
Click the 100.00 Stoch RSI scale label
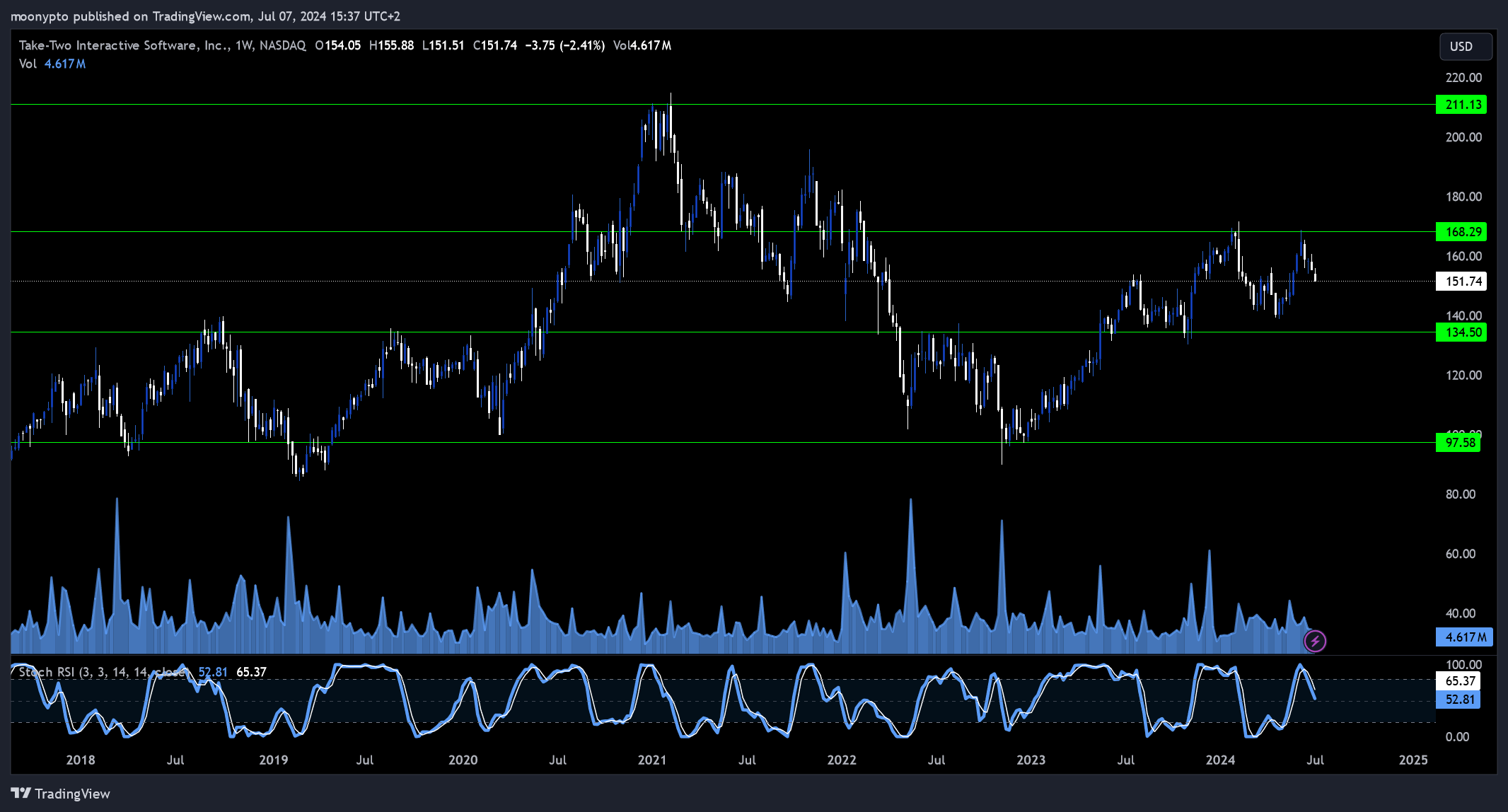(x=1463, y=665)
